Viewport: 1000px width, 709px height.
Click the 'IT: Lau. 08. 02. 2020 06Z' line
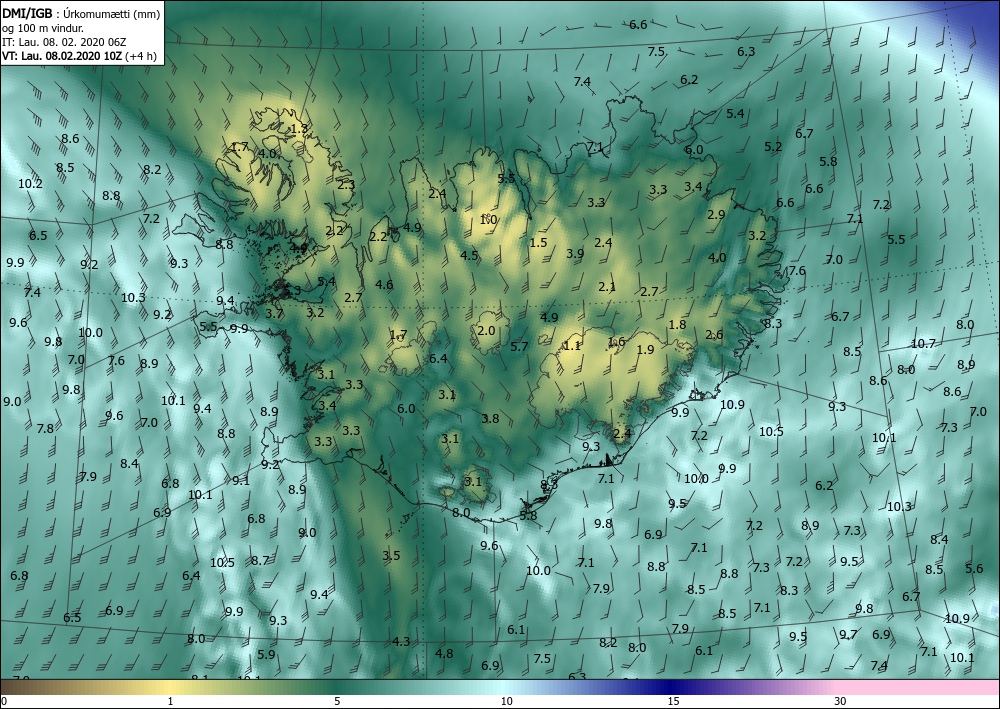[64, 42]
